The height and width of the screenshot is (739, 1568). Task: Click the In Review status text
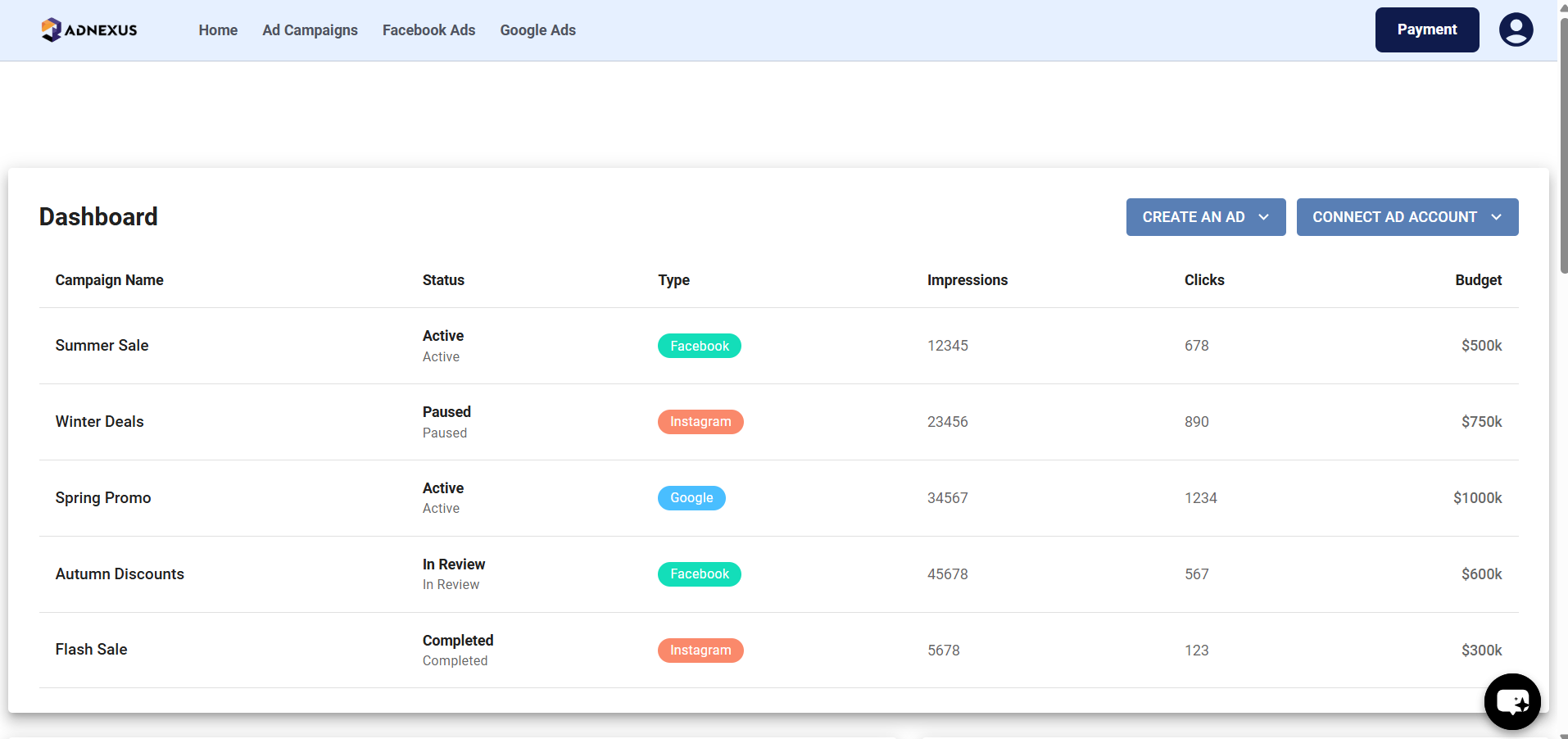point(453,564)
